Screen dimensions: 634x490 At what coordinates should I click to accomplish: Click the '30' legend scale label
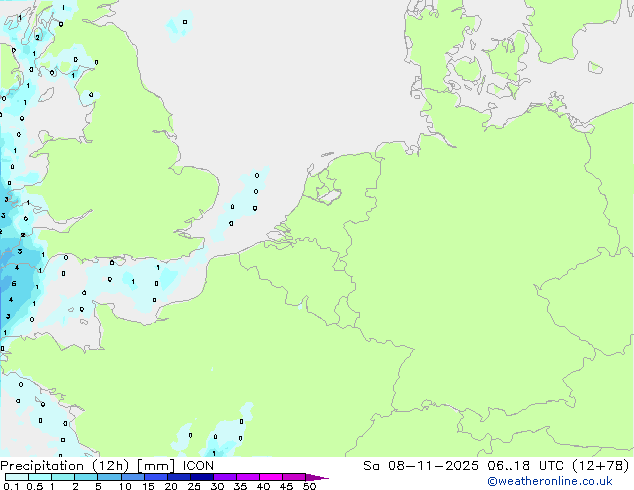click(217, 486)
